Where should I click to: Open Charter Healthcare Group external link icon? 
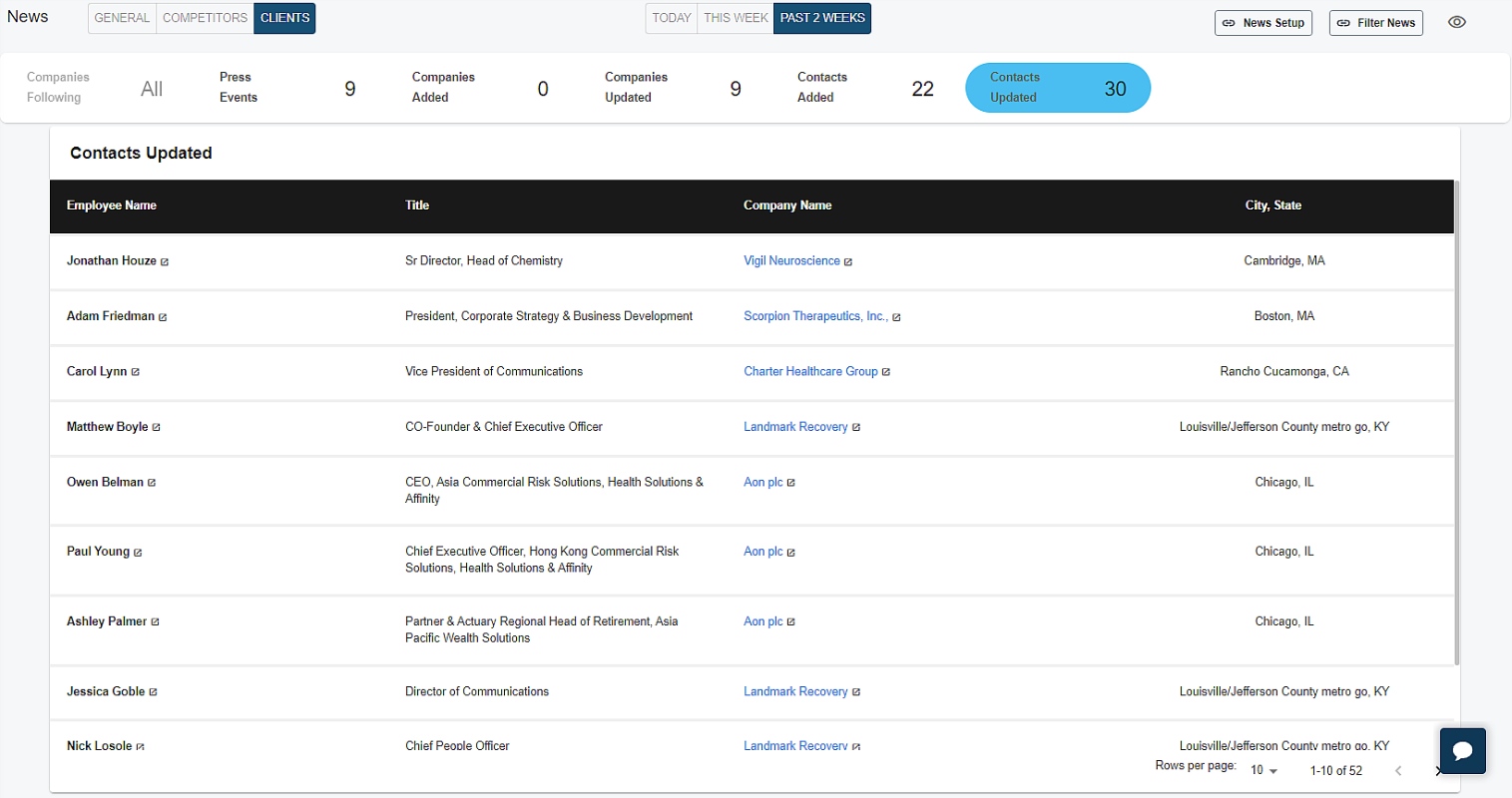pyautogui.click(x=886, y=372)
